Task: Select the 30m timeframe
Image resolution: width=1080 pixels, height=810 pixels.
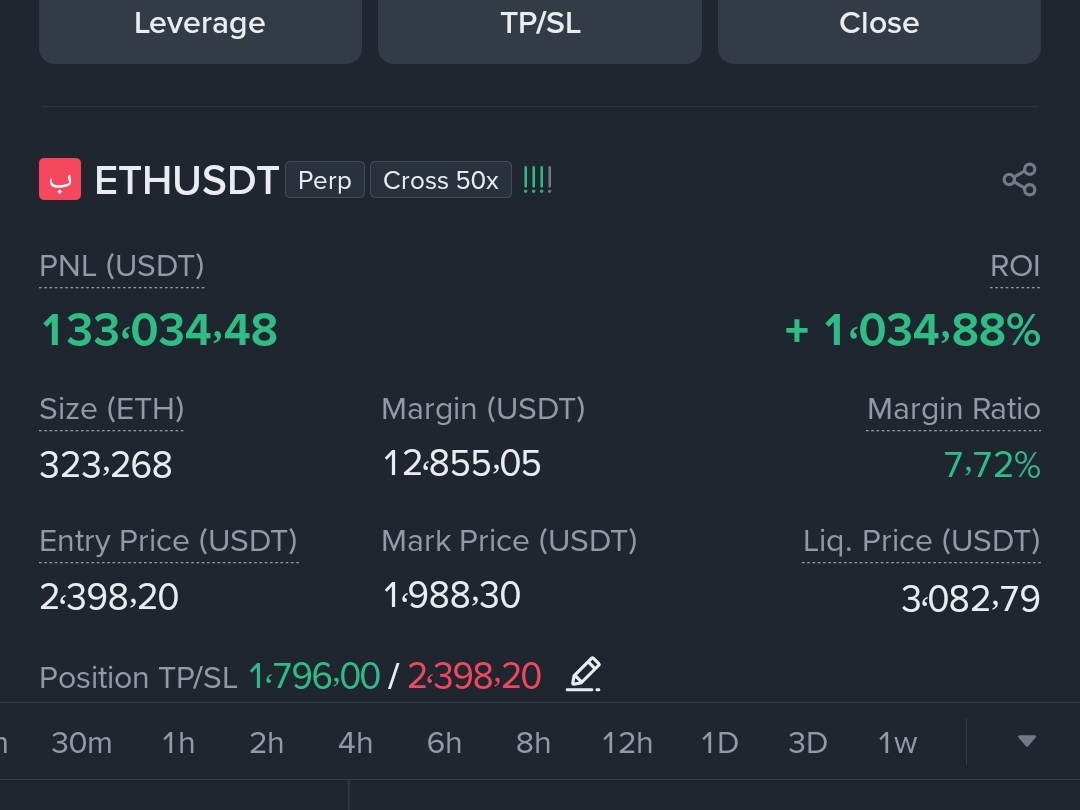Action: click(81, 743)
